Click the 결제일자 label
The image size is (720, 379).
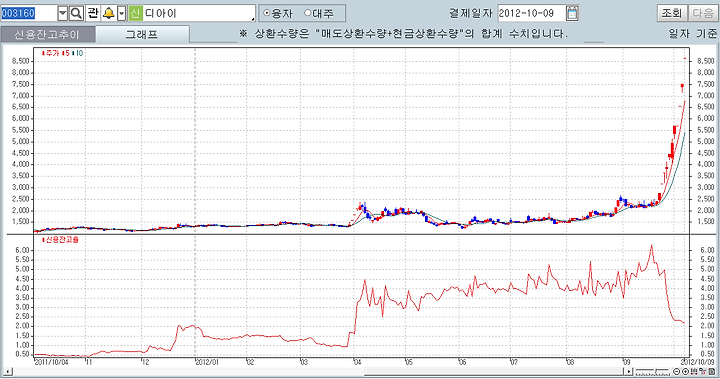click(471, 13)
